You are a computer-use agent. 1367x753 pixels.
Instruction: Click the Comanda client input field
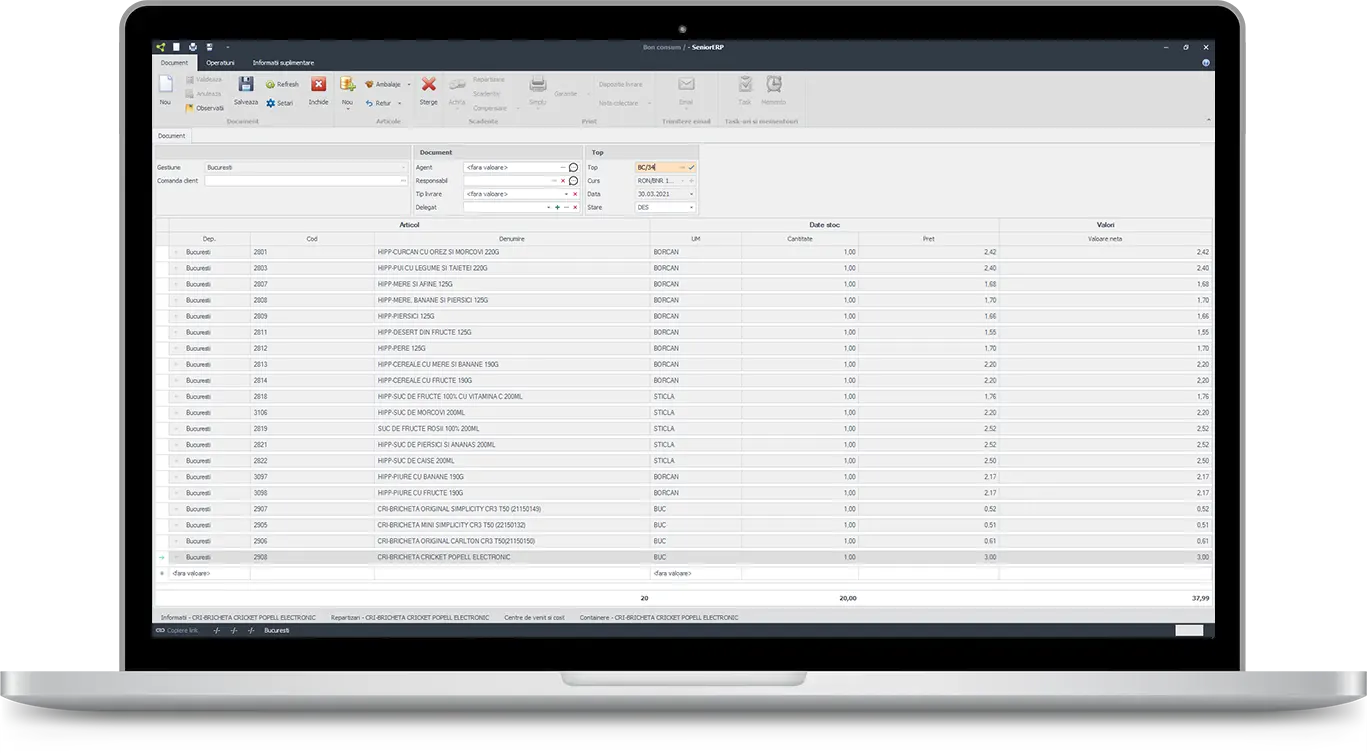tap(306, 181)
